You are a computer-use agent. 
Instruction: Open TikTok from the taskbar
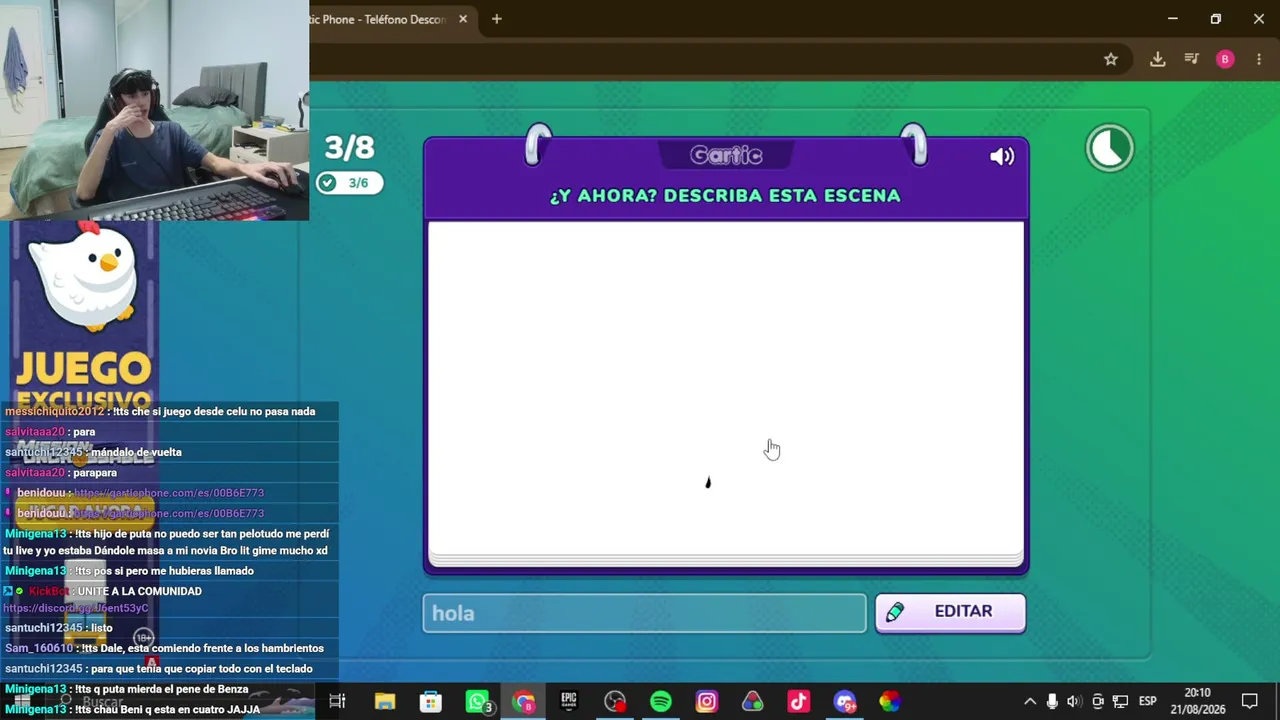pyautogui.click(x=799, y=701)
